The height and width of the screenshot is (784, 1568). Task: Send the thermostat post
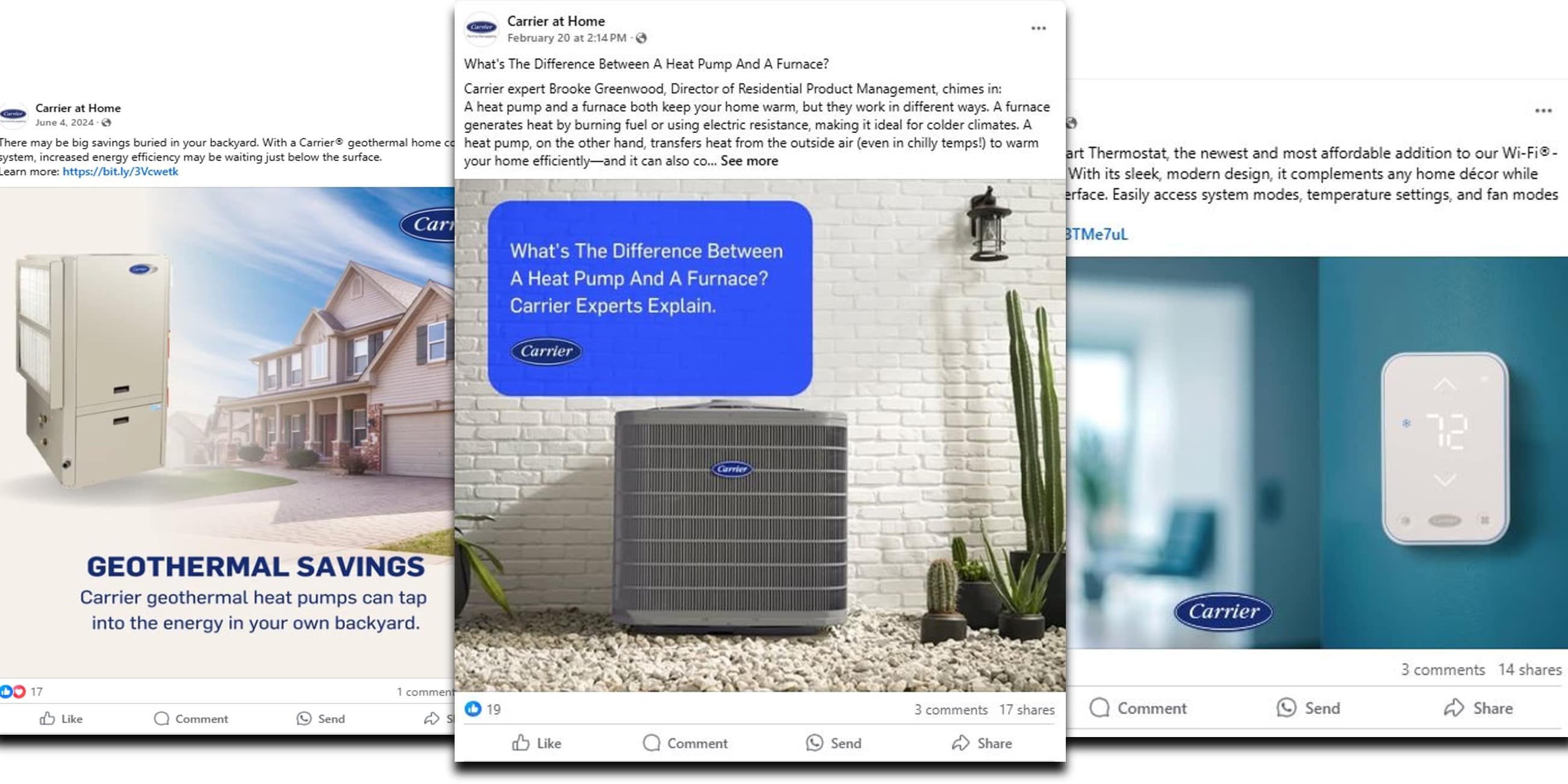point(1308,708)
